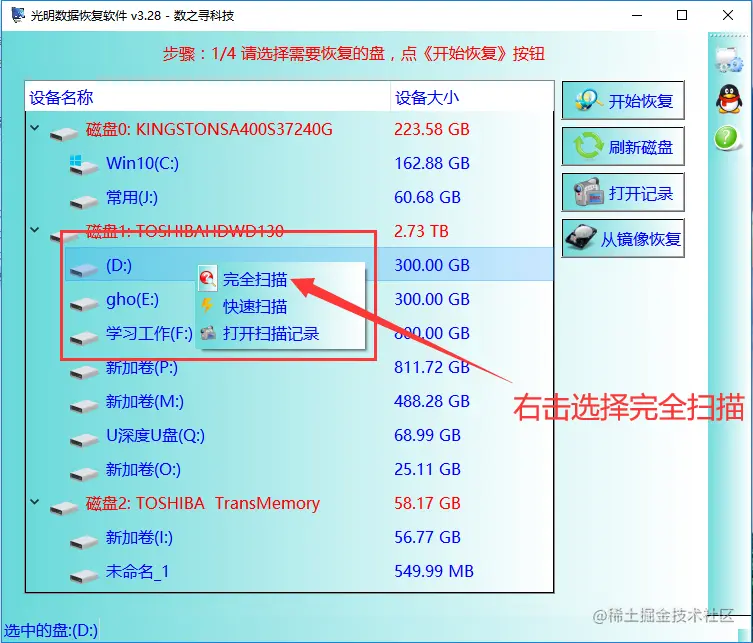753x643 pixels.
Task: Click the magnifier icon on 开始恢复 button
Action: click(588, 100)
